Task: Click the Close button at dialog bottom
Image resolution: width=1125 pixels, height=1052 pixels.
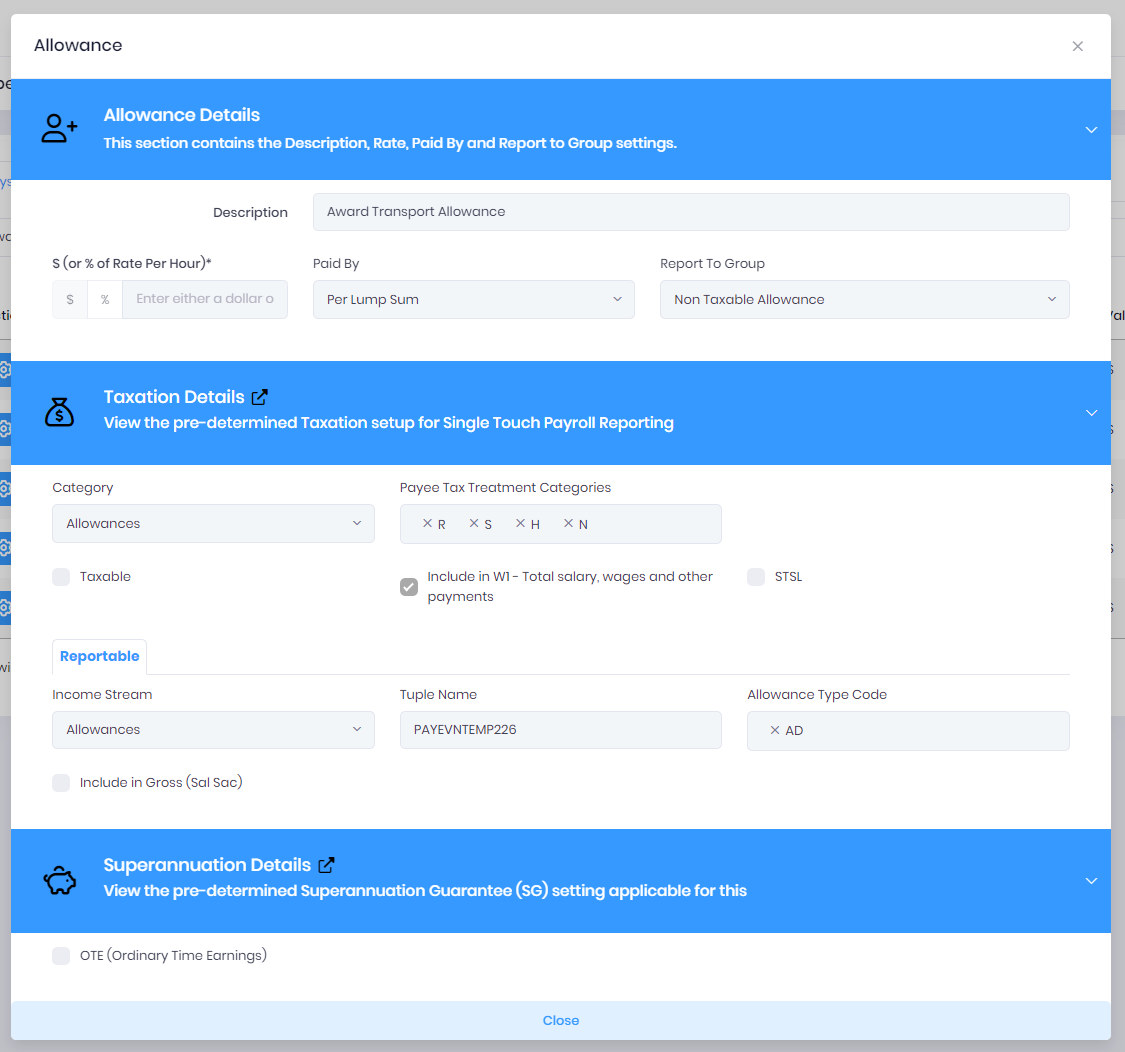Action: point(561,1020)
